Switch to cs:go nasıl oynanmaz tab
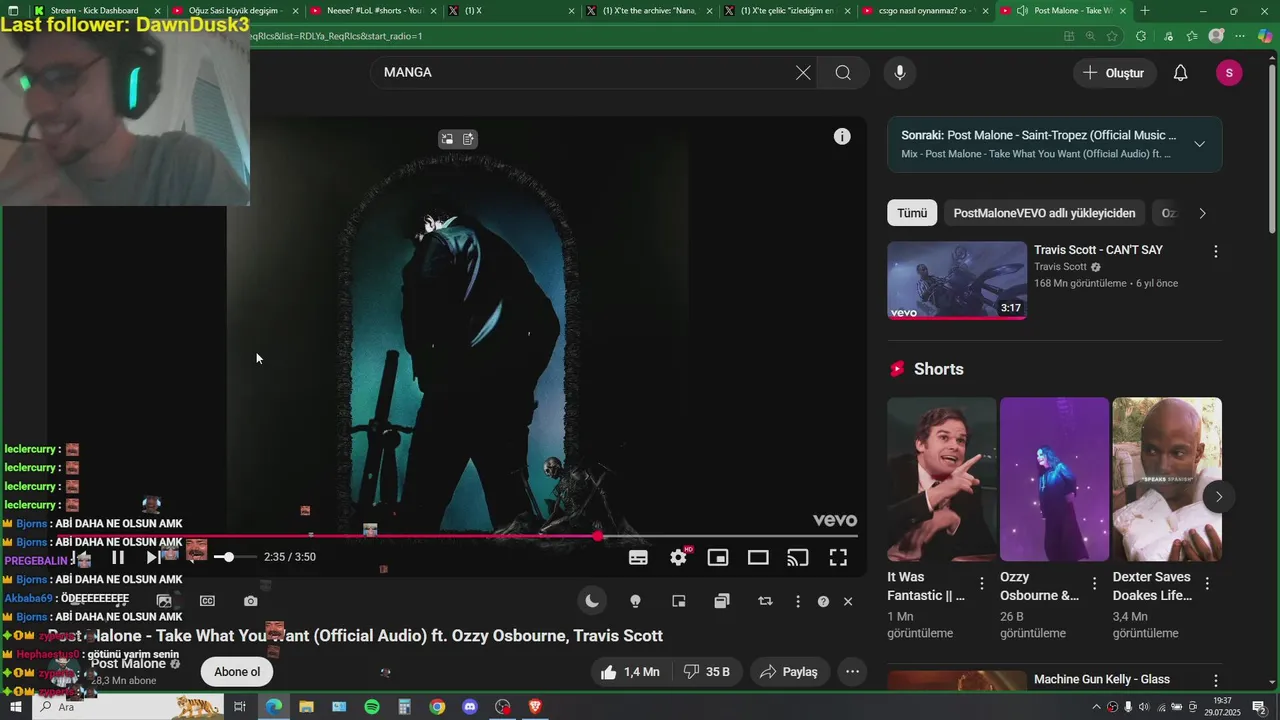The image size is (1280, 720). click(x=927, y=11)
